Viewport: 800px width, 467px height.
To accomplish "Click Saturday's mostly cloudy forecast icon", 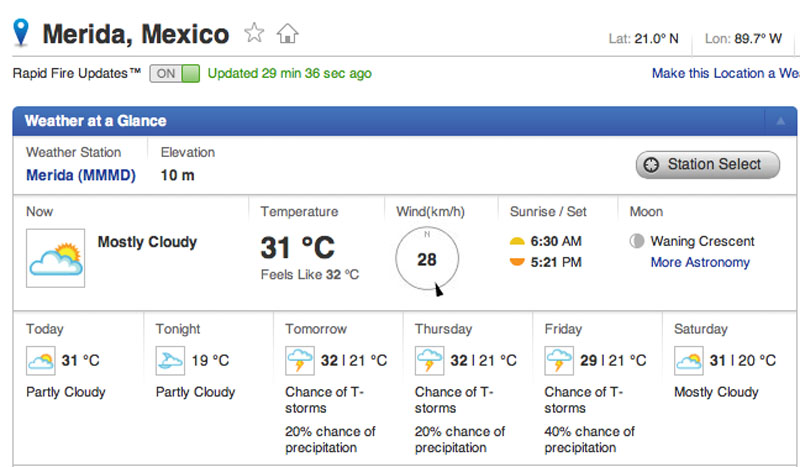I will click(x=688, y=360).
